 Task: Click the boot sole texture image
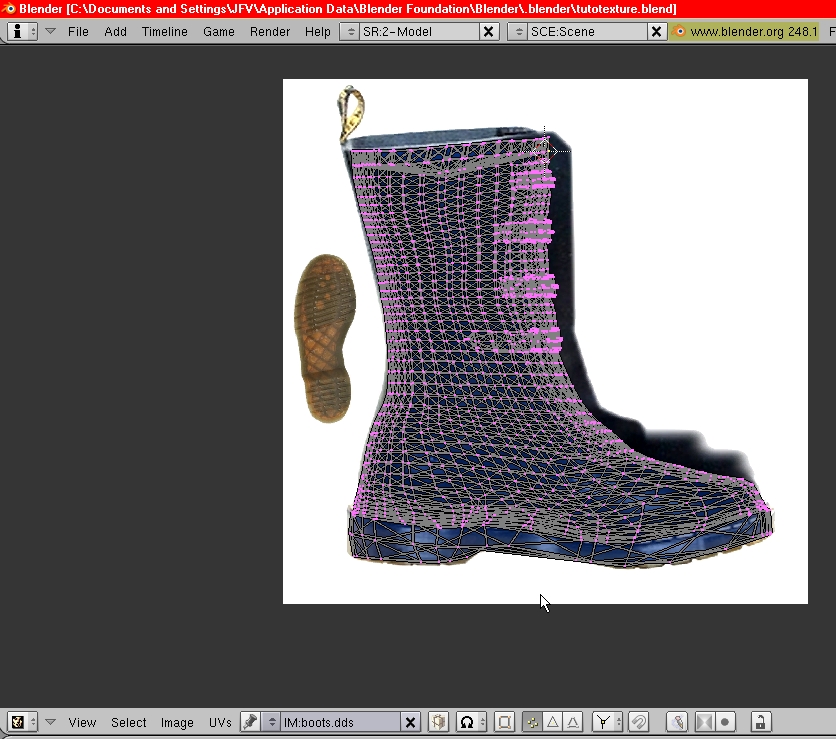point(325,338)
